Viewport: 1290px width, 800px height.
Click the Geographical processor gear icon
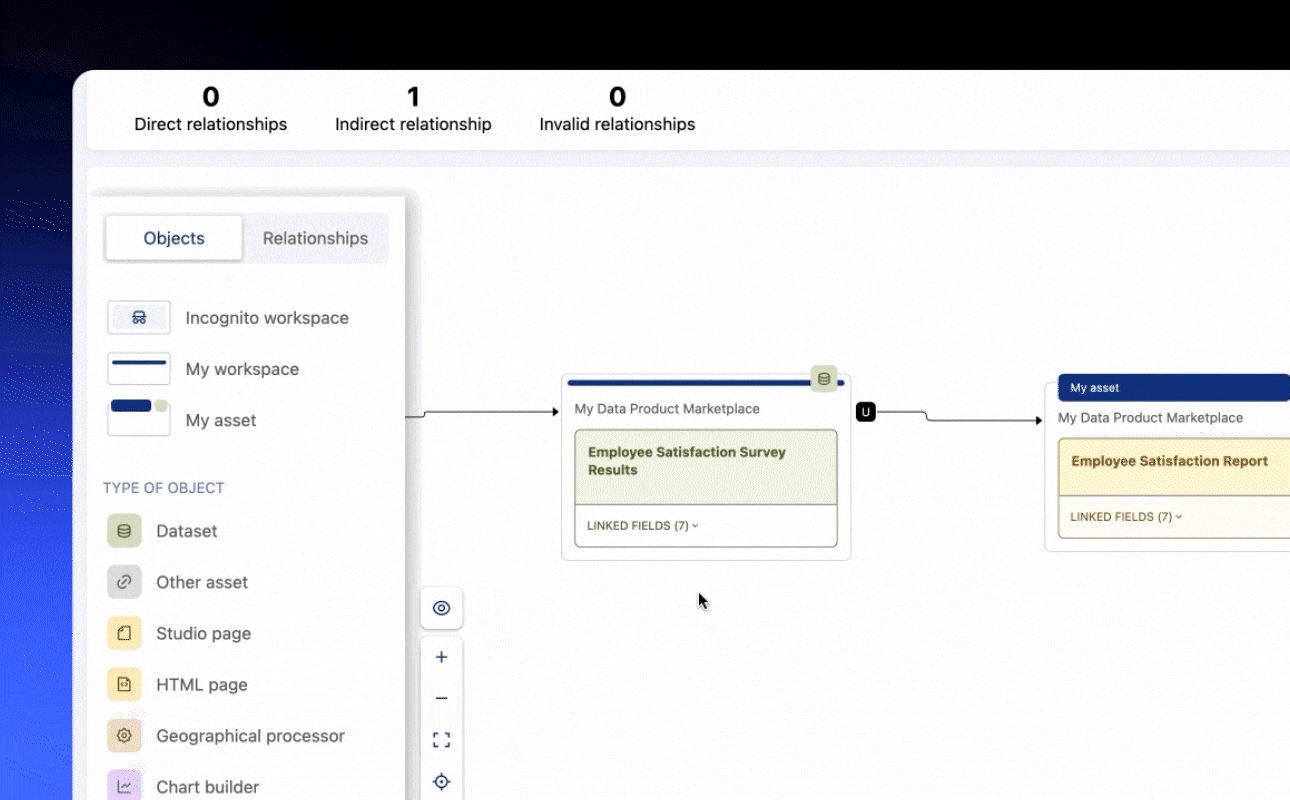coord(124,736)
